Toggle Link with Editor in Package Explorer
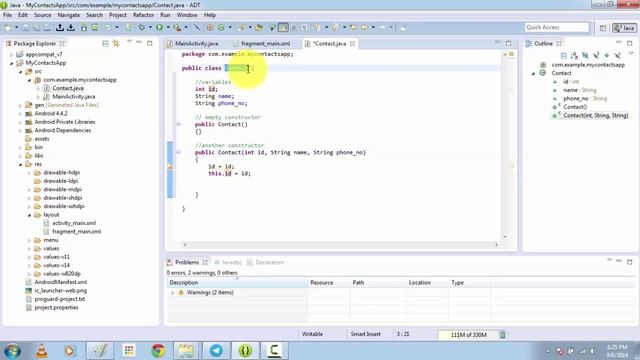Viewport: 640px width, 360px height. (x=116, y=43)
